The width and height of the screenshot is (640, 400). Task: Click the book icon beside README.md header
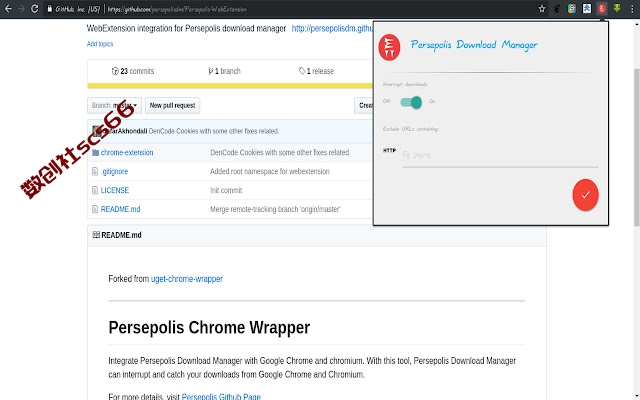96,235
